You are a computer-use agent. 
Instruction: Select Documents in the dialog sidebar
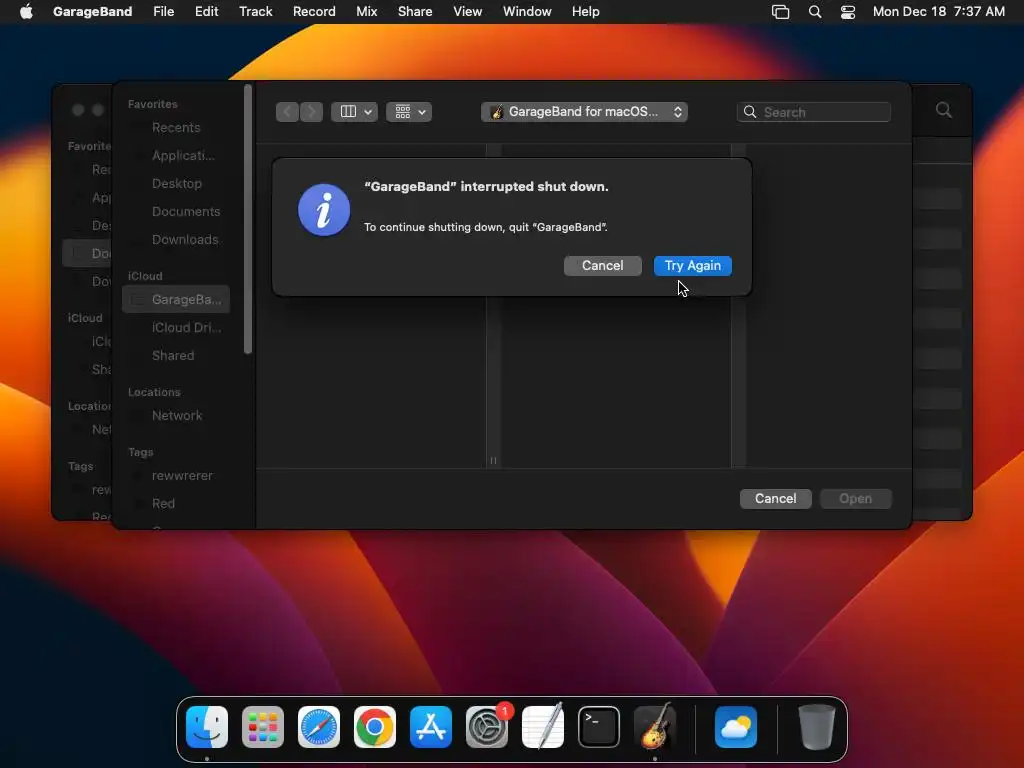176,212
